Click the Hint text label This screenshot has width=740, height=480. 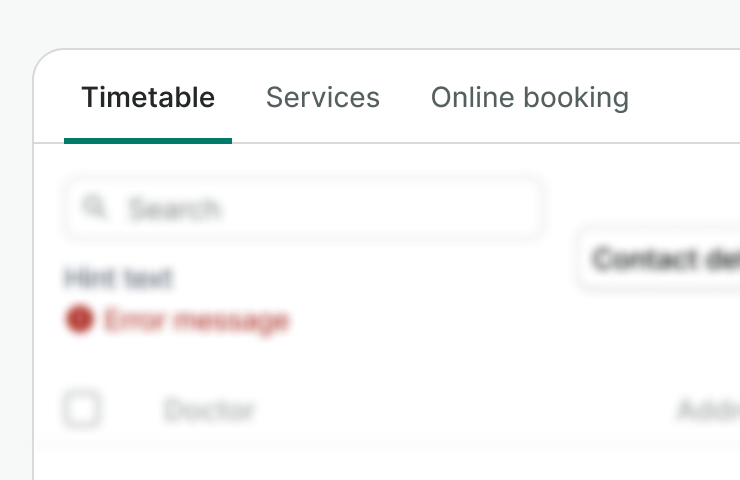tap(118, 278)
